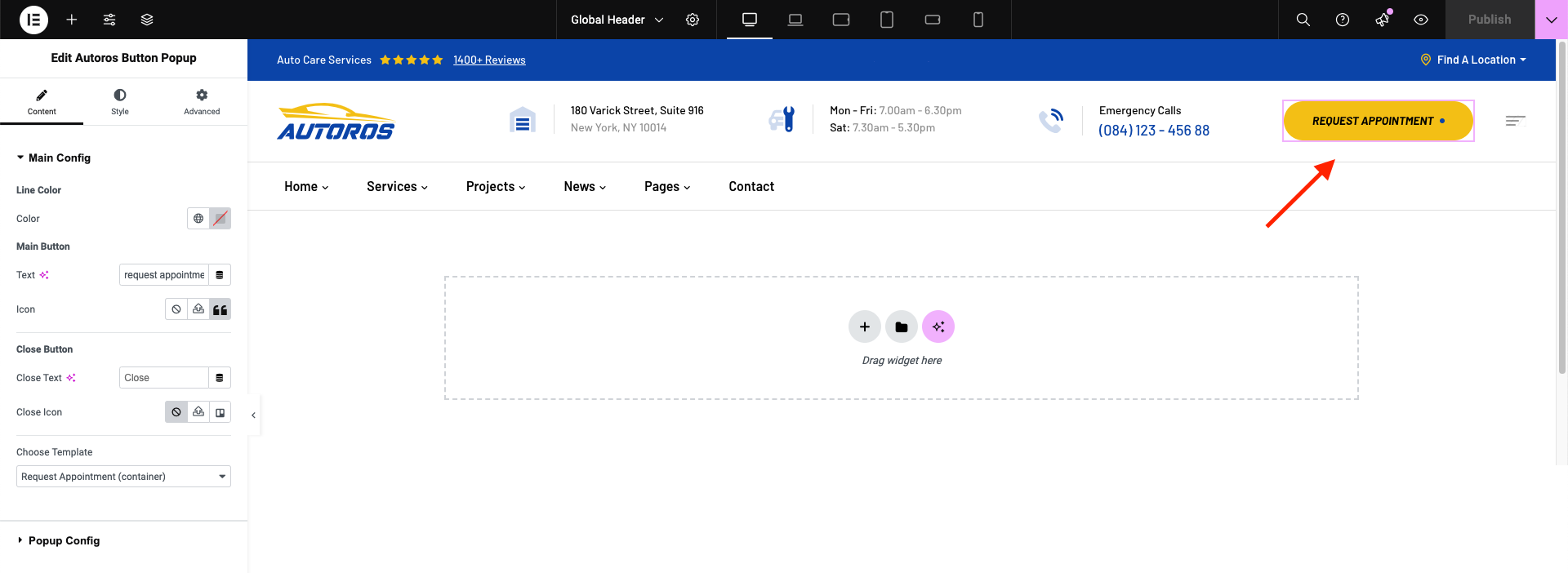Open page settings gear next to Global Header
The image size is (1568, 573).
click(x=693, y=20)
